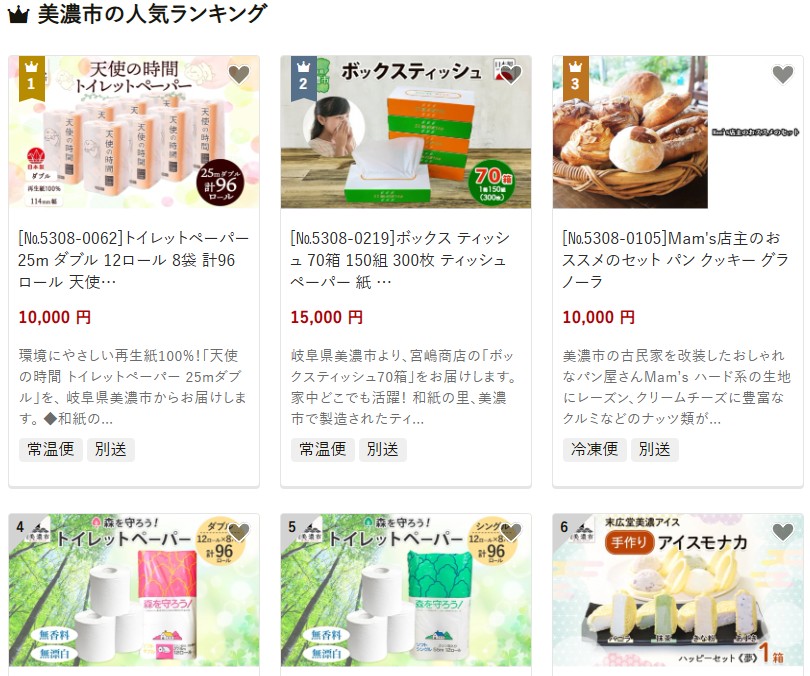Open No.5308-0105 Mam's店主 title link
This screenshot has height=676, width=810.
tap(675, 260)
